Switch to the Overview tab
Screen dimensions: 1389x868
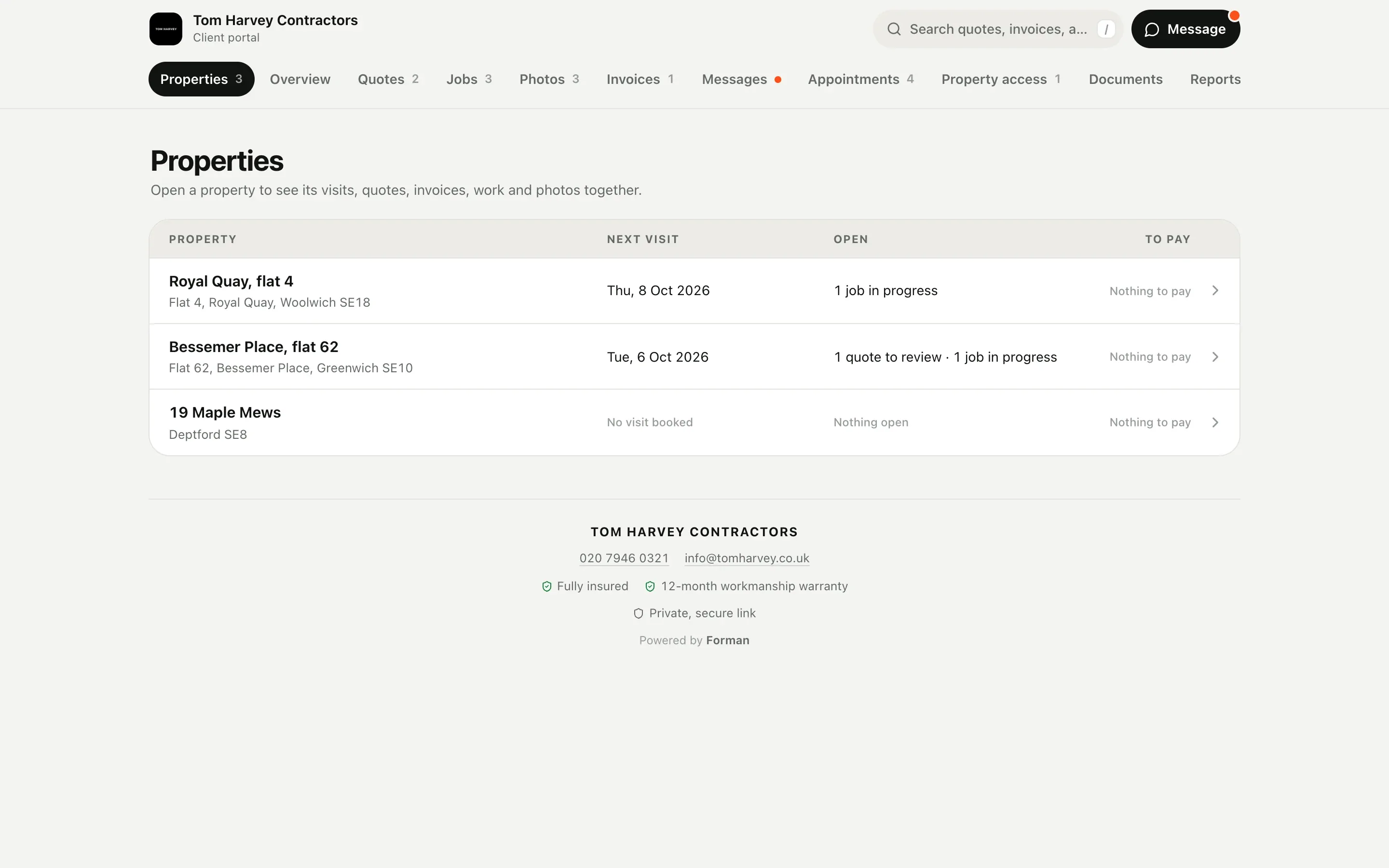click(x=300, y=79)
